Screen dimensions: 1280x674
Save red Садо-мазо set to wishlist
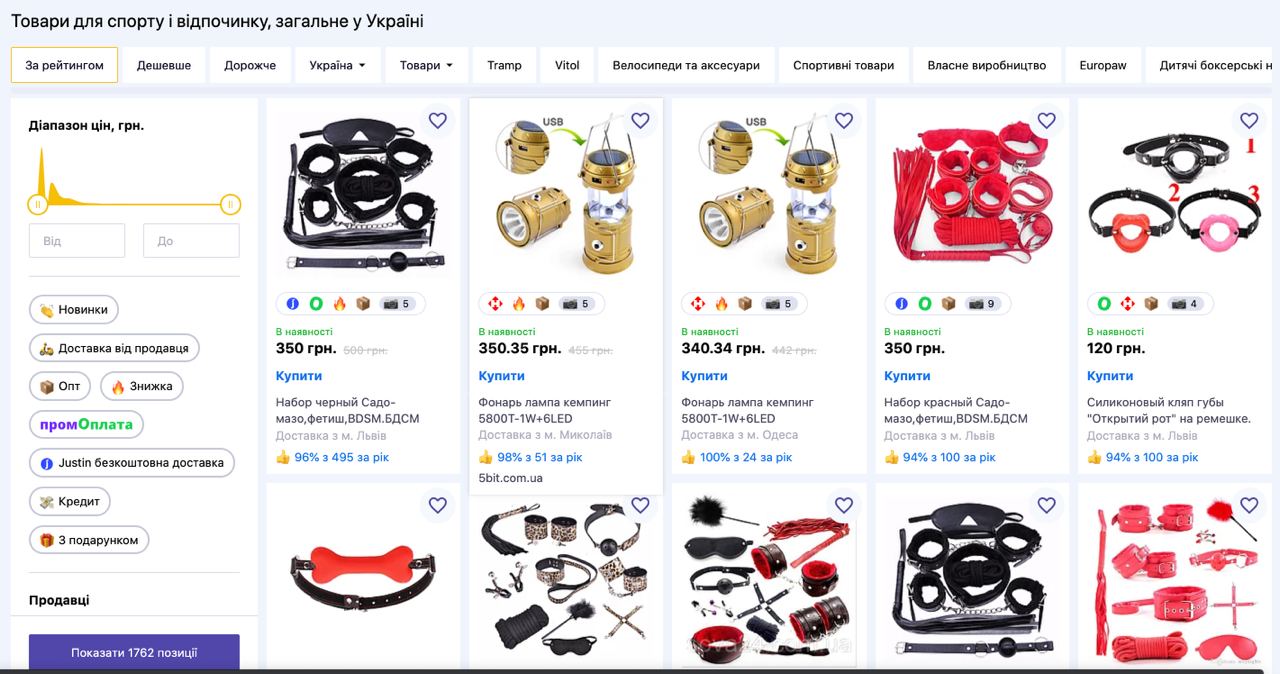1046,121
